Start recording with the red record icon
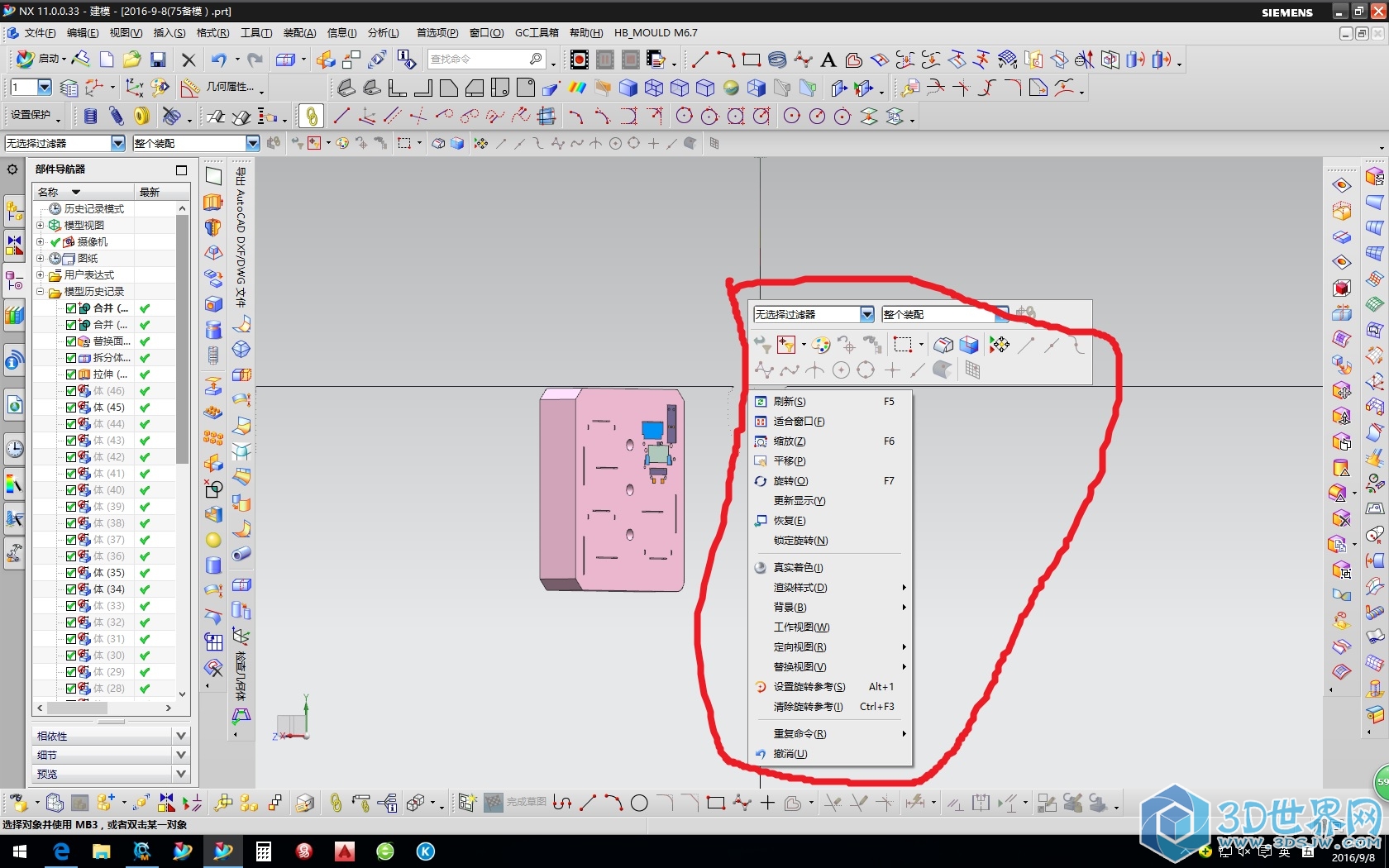The image size is (1389, 868). (580, 60)
